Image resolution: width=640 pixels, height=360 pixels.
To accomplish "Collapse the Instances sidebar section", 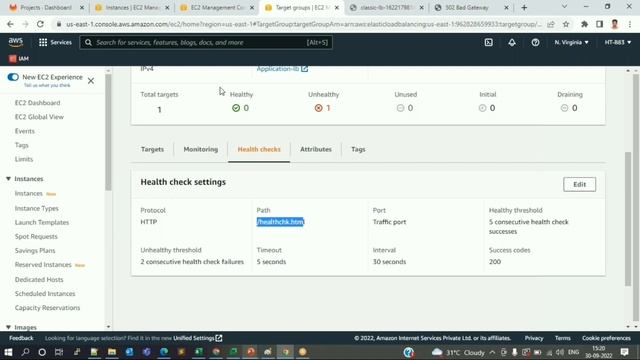I will pos(8,179).
